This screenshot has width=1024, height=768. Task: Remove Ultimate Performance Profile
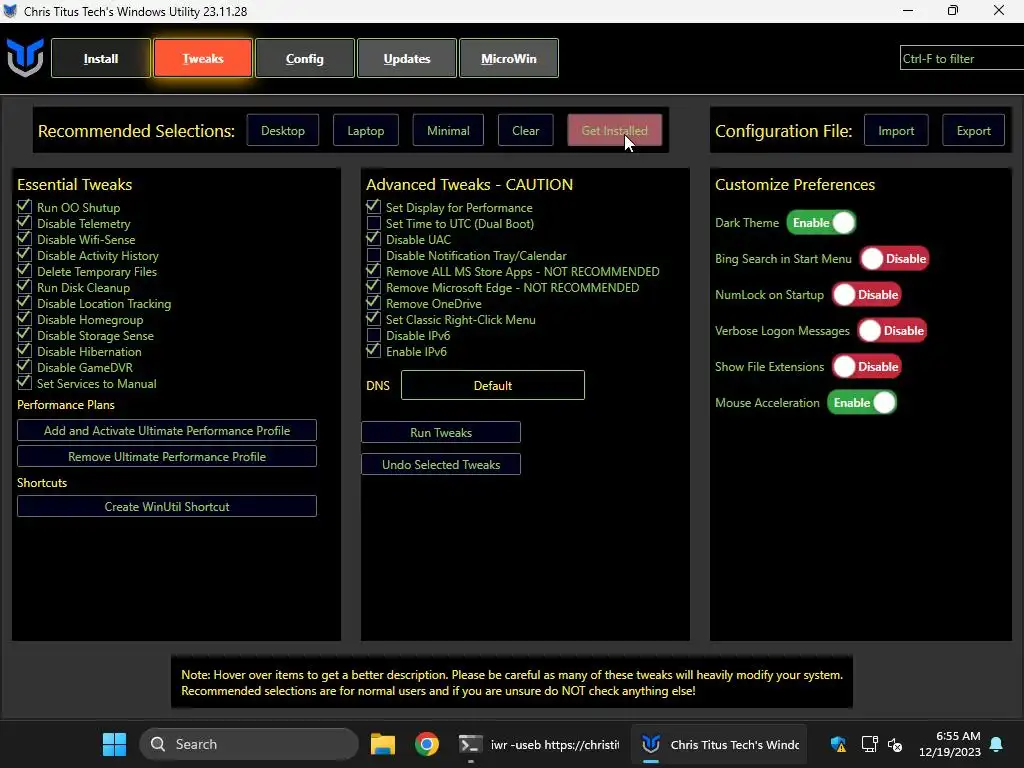click(167, 456)
